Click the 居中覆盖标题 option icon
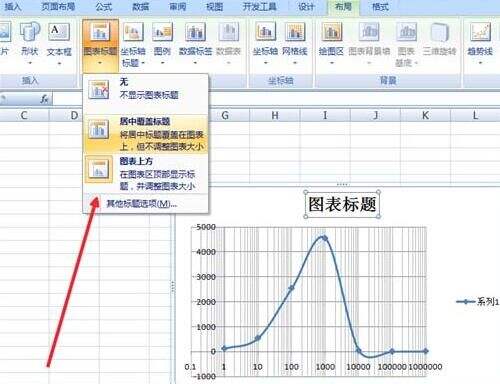Viewport: 500px width, 384px height. click(x=98, y=129)
